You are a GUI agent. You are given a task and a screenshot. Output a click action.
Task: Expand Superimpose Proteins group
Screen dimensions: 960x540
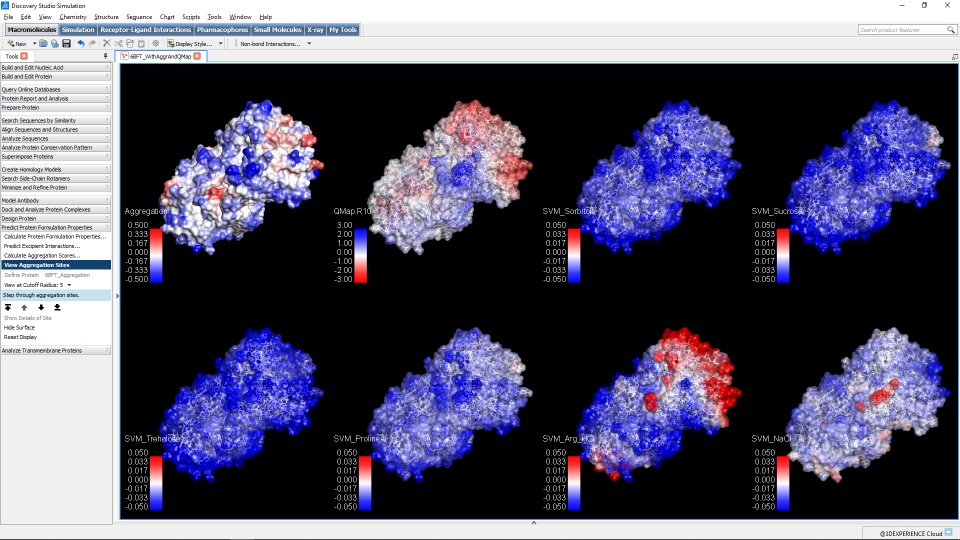(x=55, y=157)
